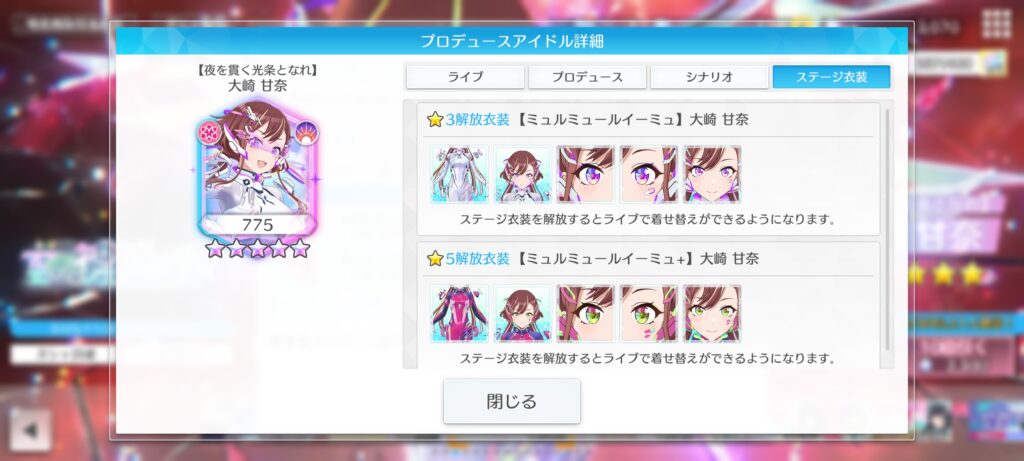The height and width of the screenshot is (461, 1024).
Task: Click the white full-body costume icon
Action: (x=460, y=174)
